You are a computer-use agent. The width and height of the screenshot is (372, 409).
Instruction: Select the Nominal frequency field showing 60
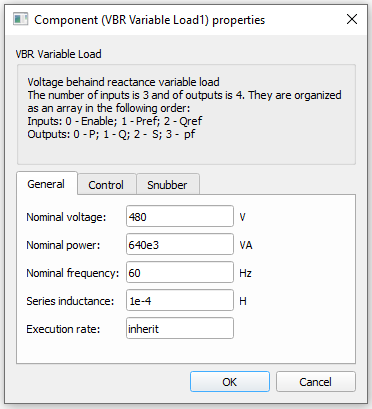pyautogui.click(x=180, y=273)
